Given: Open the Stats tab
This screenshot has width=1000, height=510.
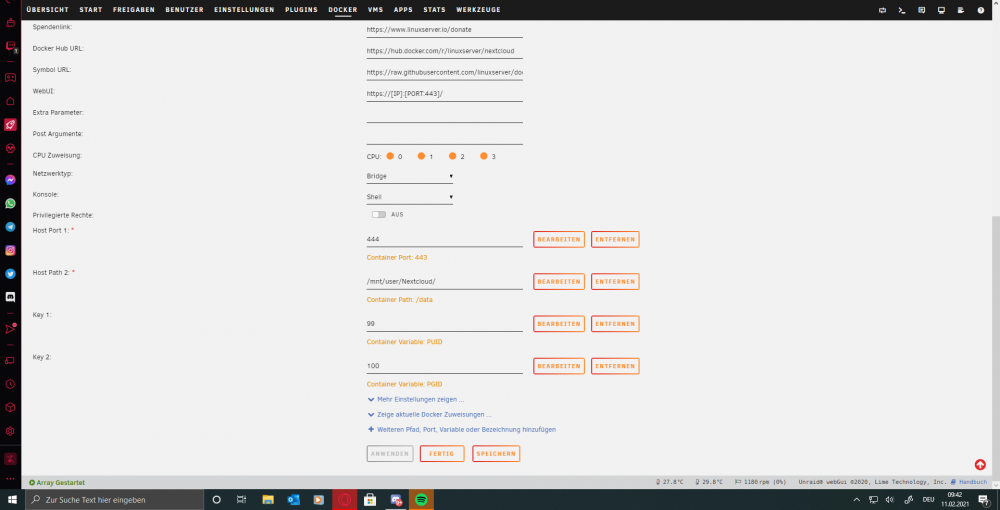Looking at the screenshot, I should pos(434,10).
